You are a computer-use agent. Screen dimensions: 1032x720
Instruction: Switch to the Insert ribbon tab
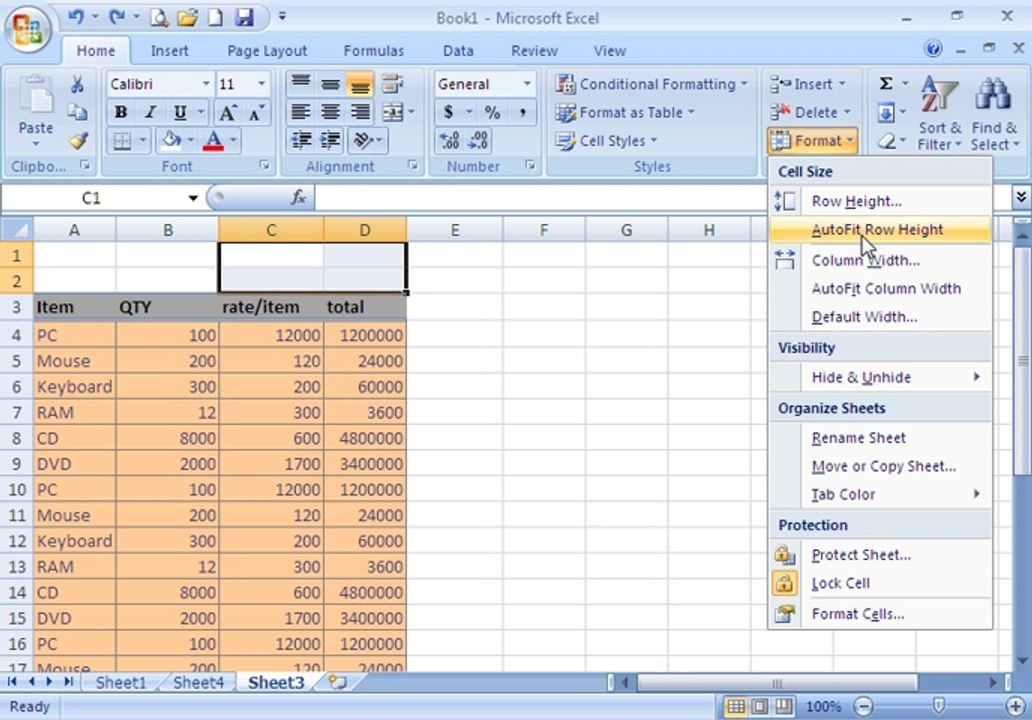tap(169, 51)
